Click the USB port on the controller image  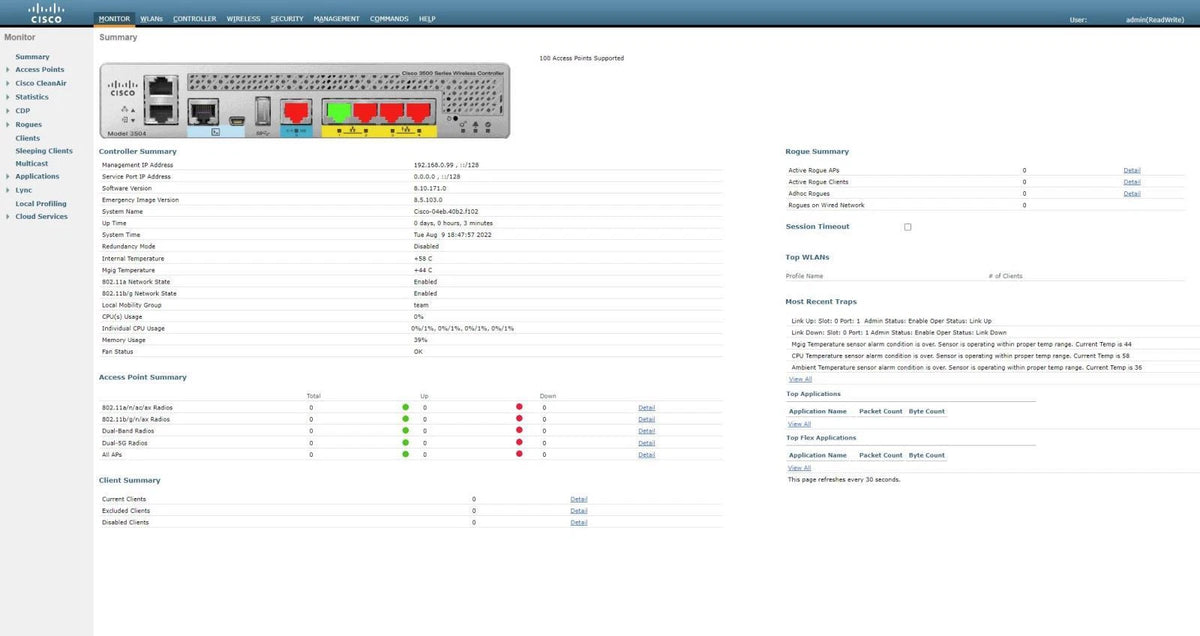click(263, 112)
